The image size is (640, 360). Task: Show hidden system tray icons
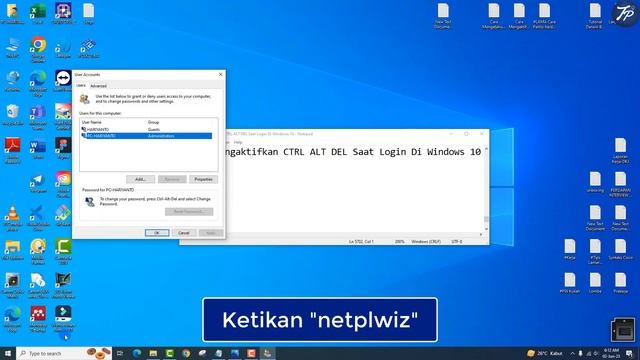click(572, 353)
